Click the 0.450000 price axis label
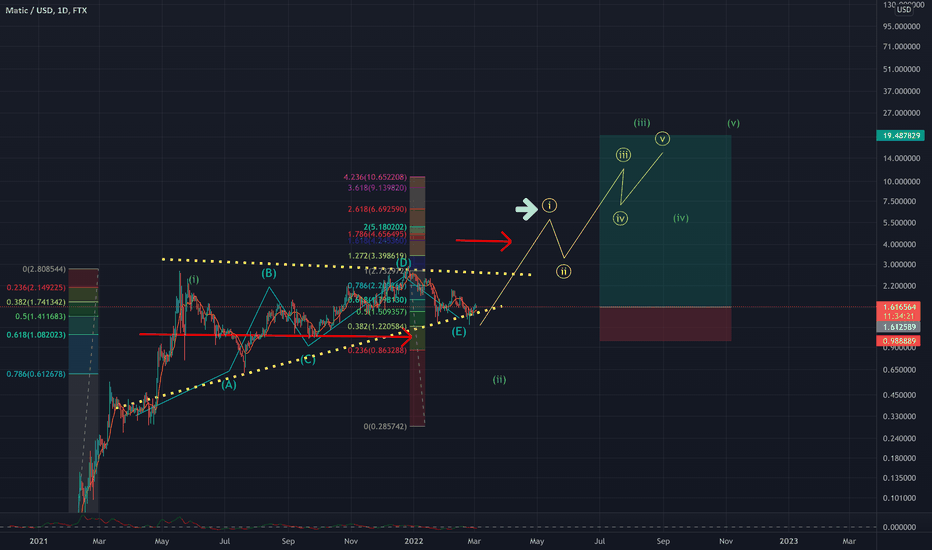 pyautogui.click(x=899, y=395)
